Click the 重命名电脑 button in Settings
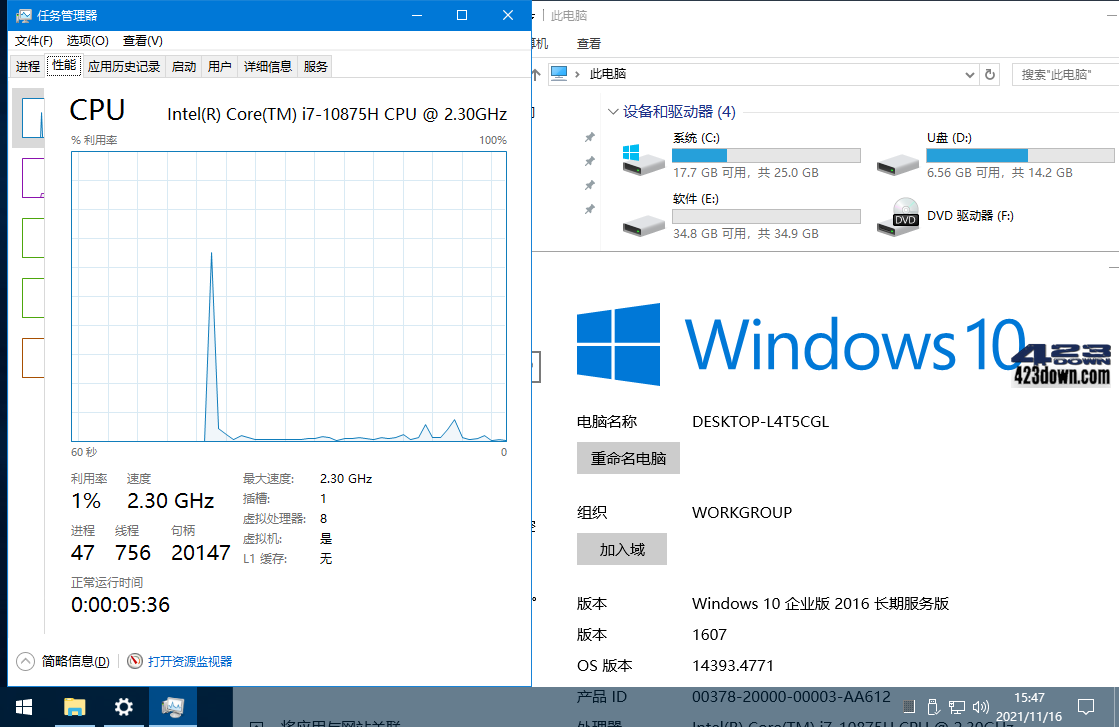 [628, 458]
